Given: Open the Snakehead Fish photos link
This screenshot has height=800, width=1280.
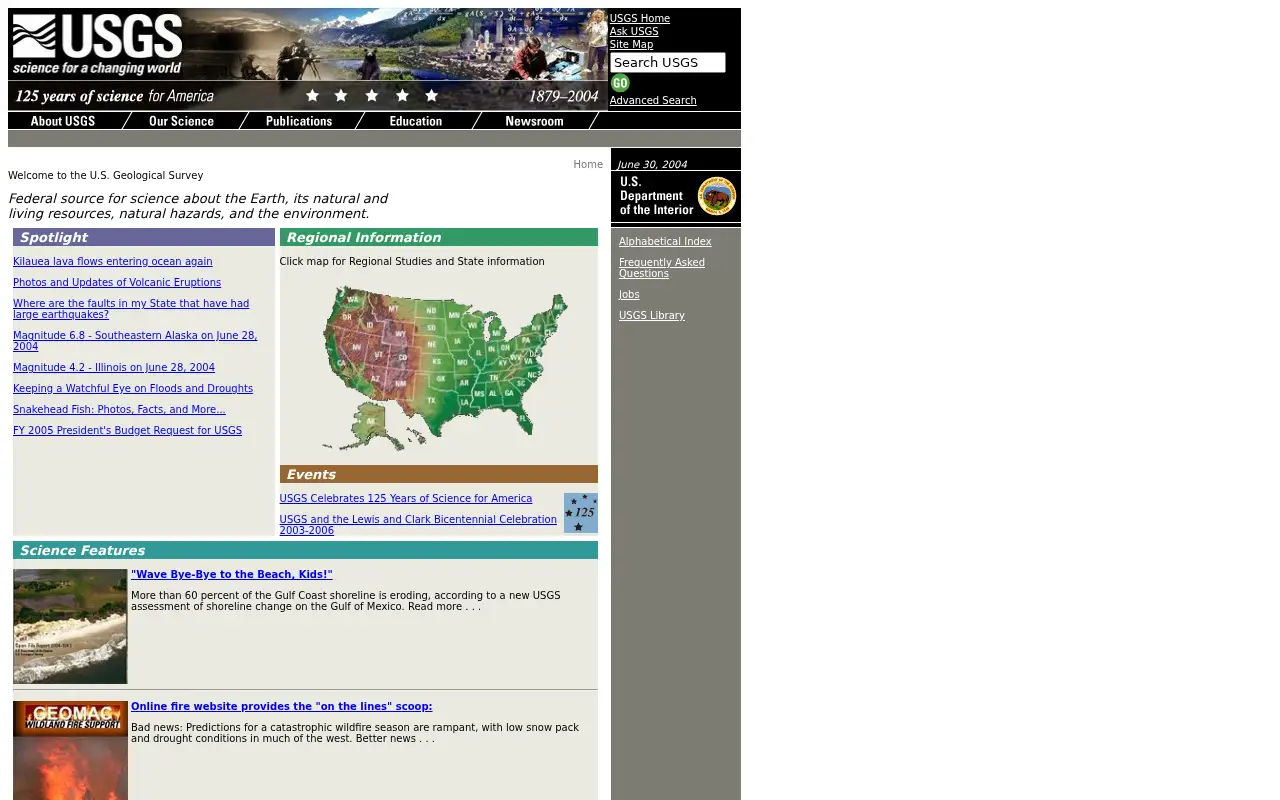Looking at the screenshot, I should click(x=119, y=409).
